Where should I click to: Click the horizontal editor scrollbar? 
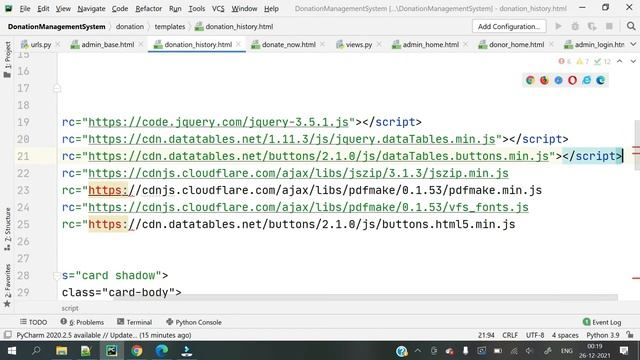click(x=365, y=298)
